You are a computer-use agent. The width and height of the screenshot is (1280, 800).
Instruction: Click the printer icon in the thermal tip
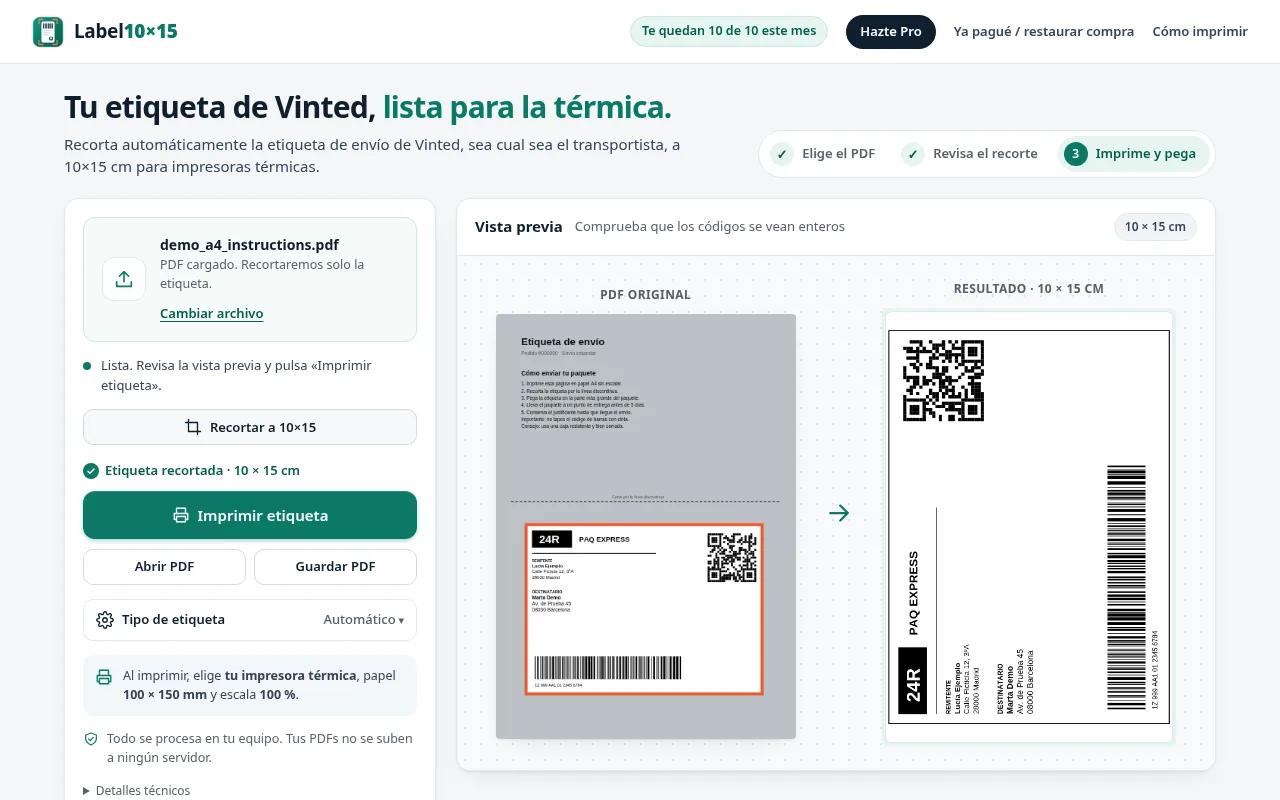[x=104, y=676]
